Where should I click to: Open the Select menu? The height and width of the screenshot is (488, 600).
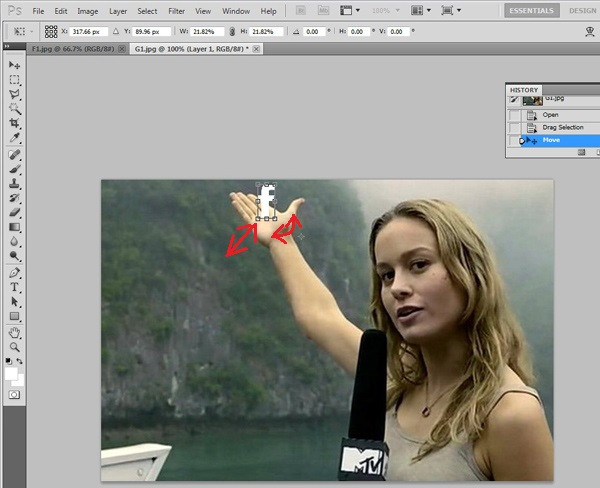tap(147, 11)
